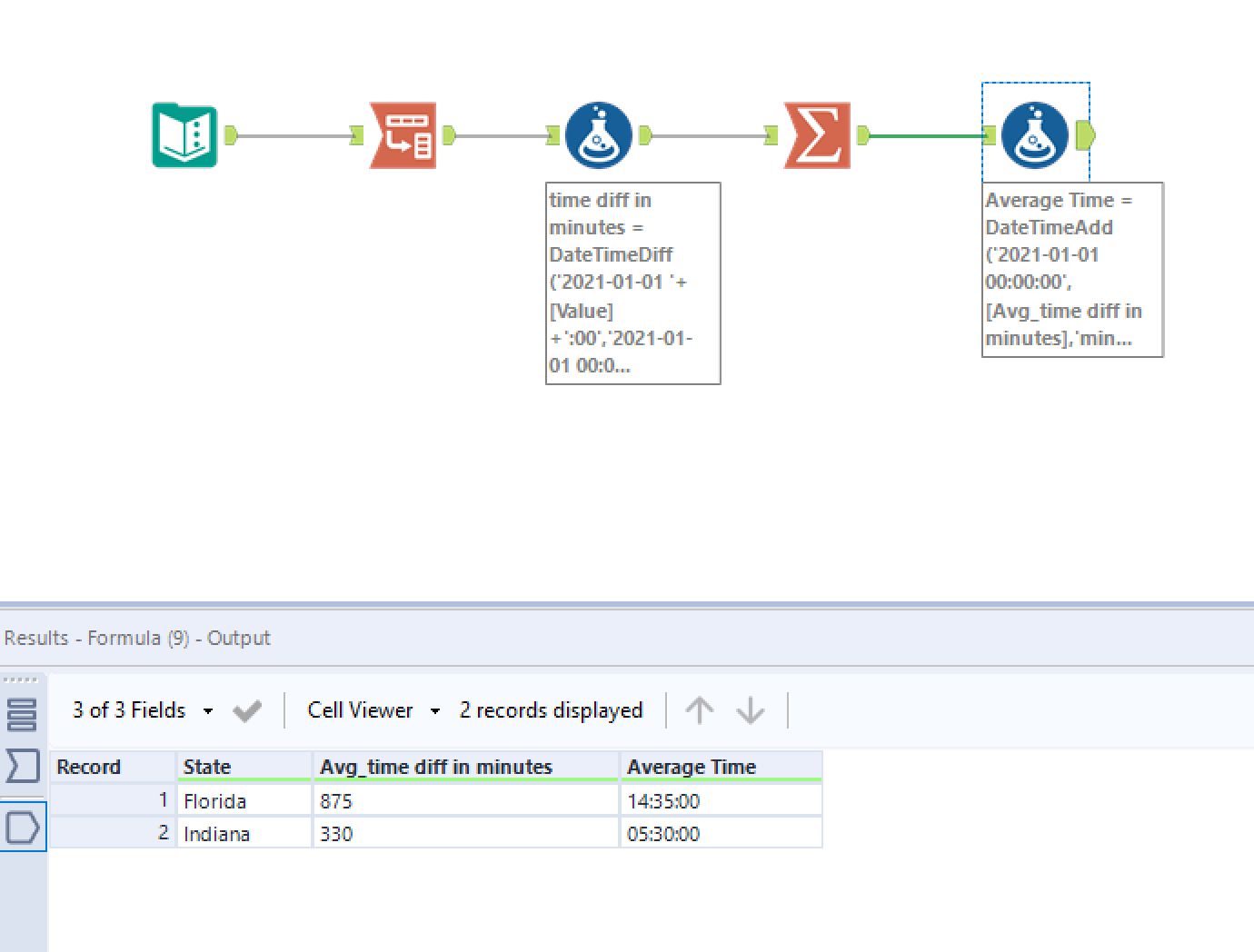Select the Formula tool before the Summarize tool
Screen dimensions: 1254x952
tap(599, 136)
